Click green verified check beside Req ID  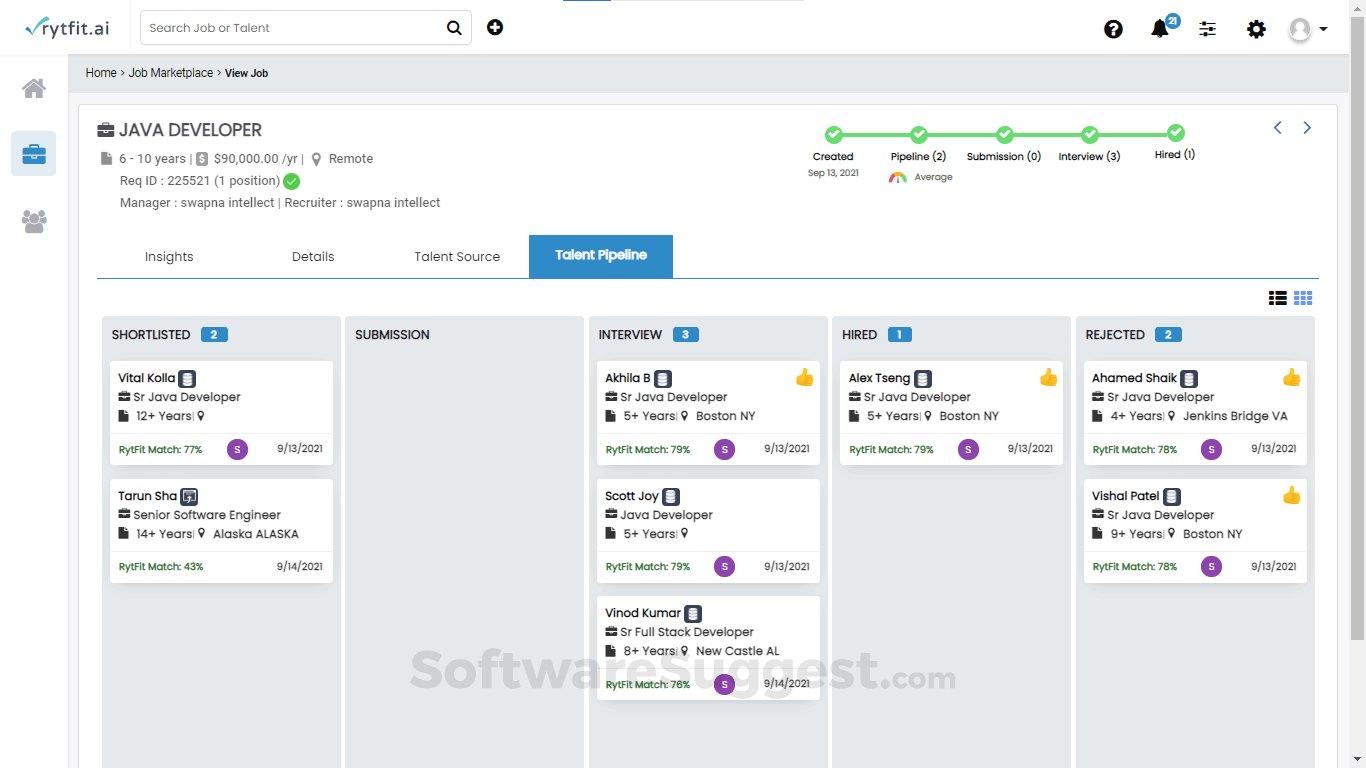(x=291, y=181)
